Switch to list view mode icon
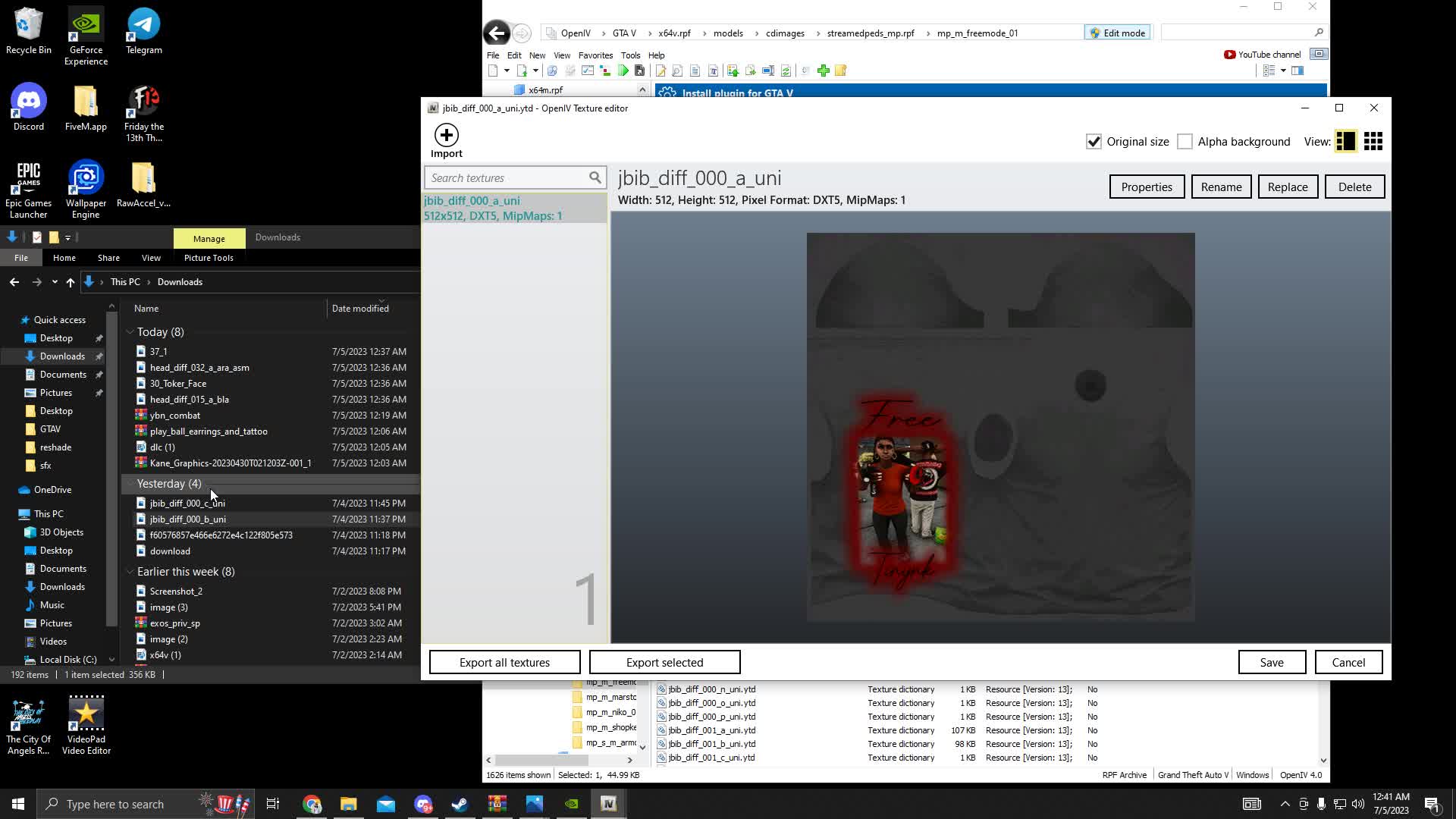Screen dimensions: 1456x819 tap(1345, 142)
